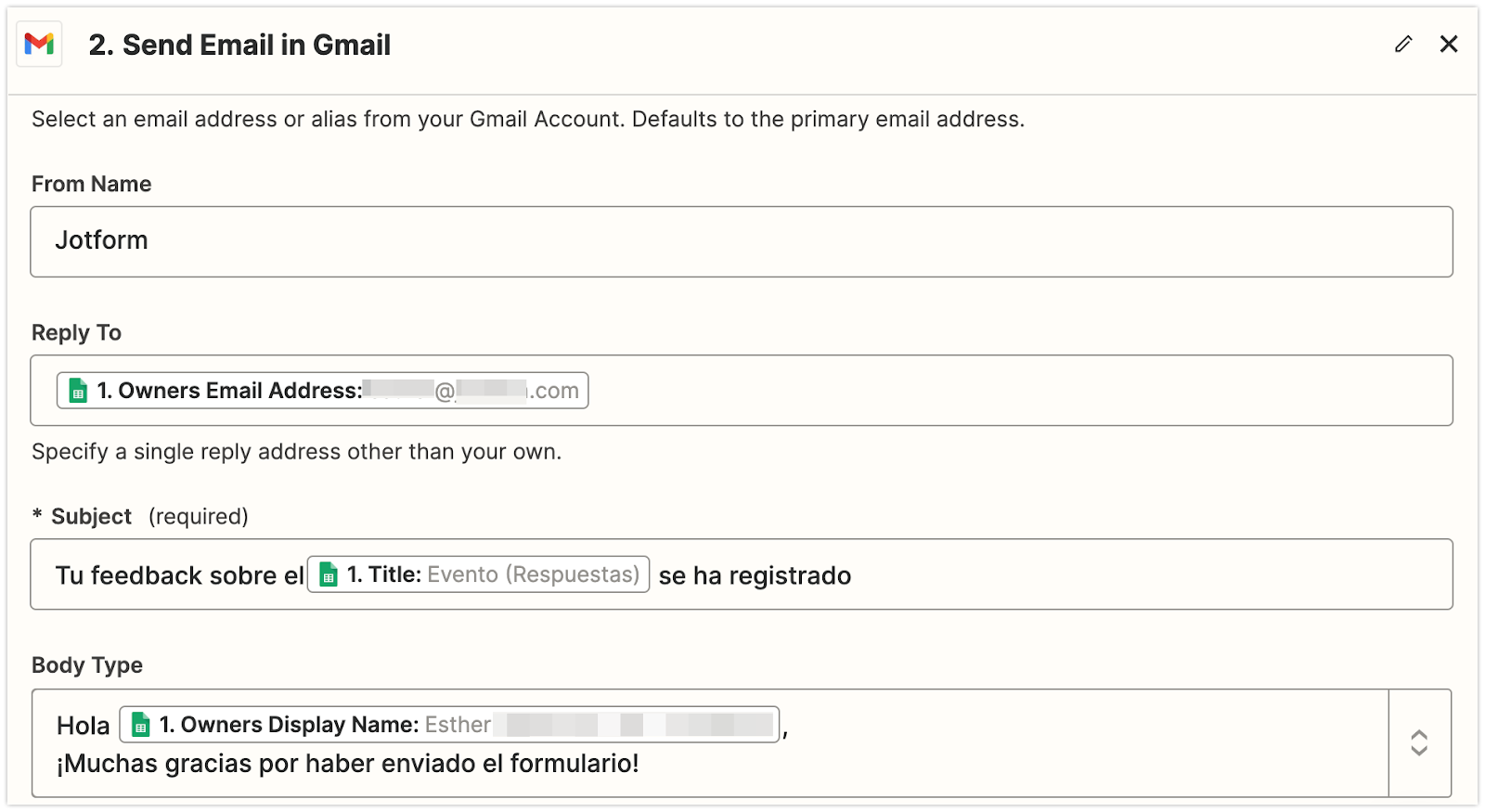The height and width of the screenshot is (812, 1485).
Task: Click the "2. Send Email in Gmail" title
Action: 239,45
